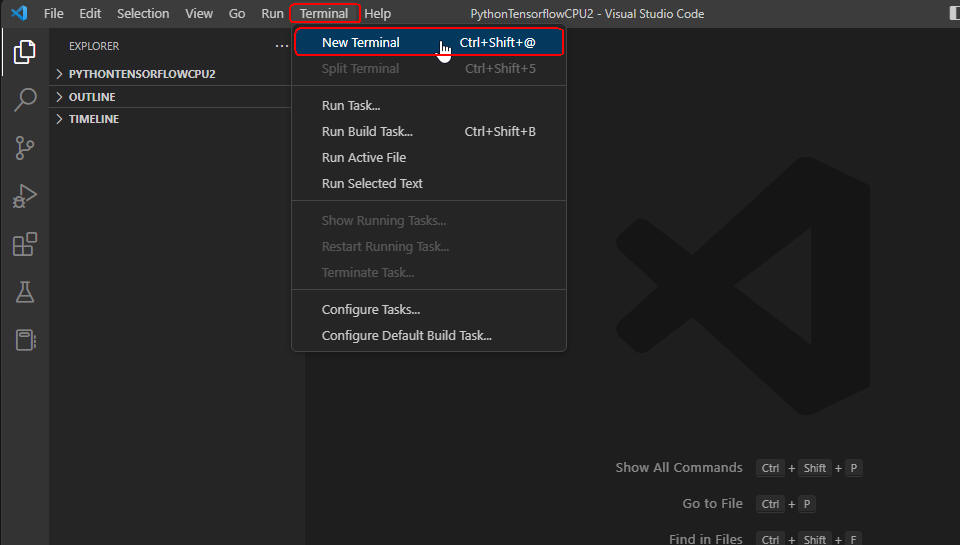
Task: Click Restart Running Task... entry
Action: coord(429,246)
